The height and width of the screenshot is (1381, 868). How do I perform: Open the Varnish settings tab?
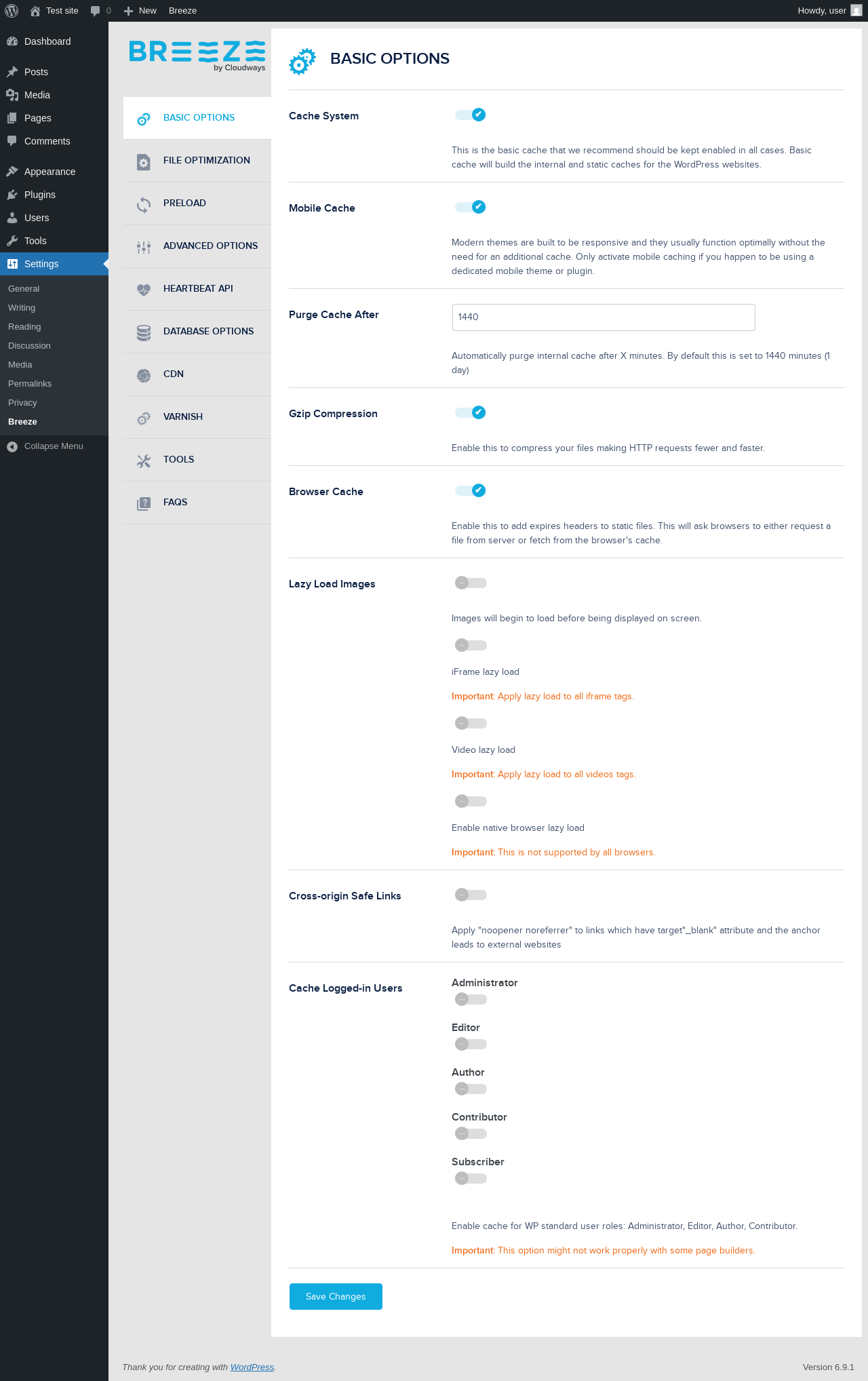coord(183,416)
